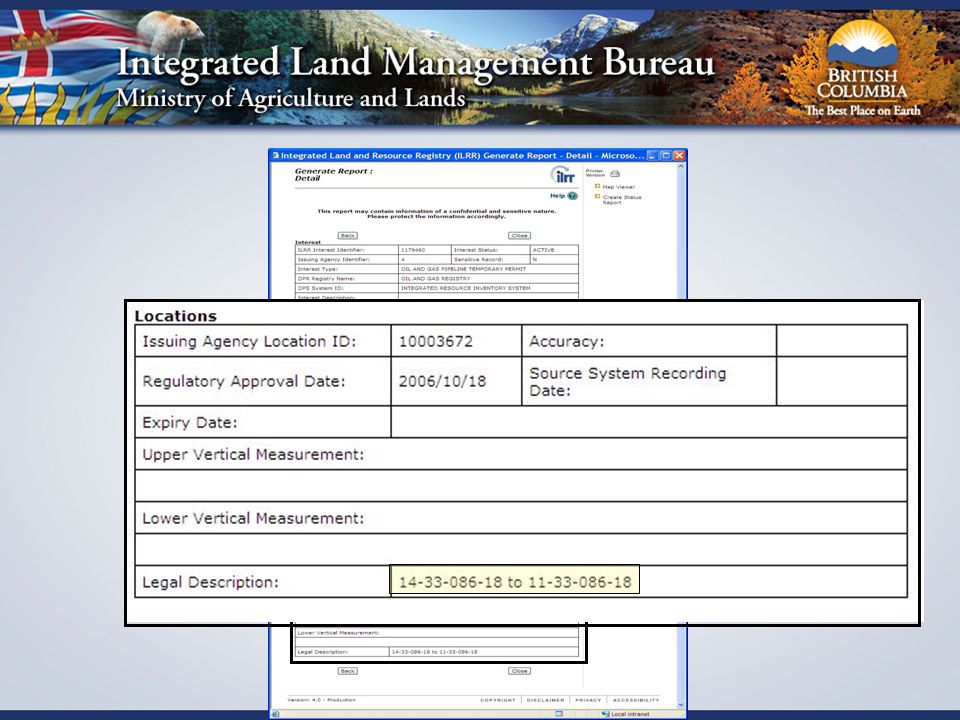Click the Back button below the Legal Description row
The image size is (960, 720).
tap(348, 671)
